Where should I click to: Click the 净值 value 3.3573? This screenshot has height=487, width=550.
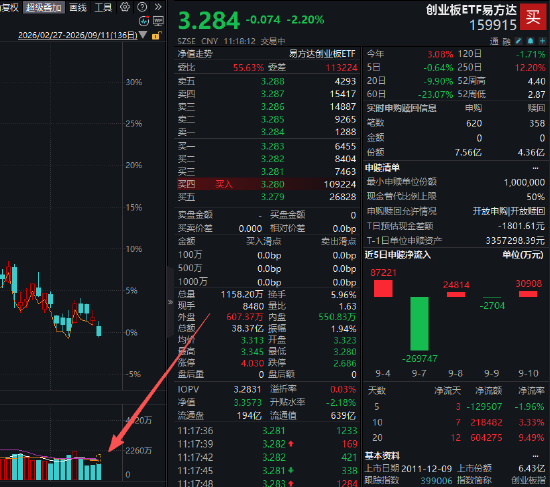[247, 402]
